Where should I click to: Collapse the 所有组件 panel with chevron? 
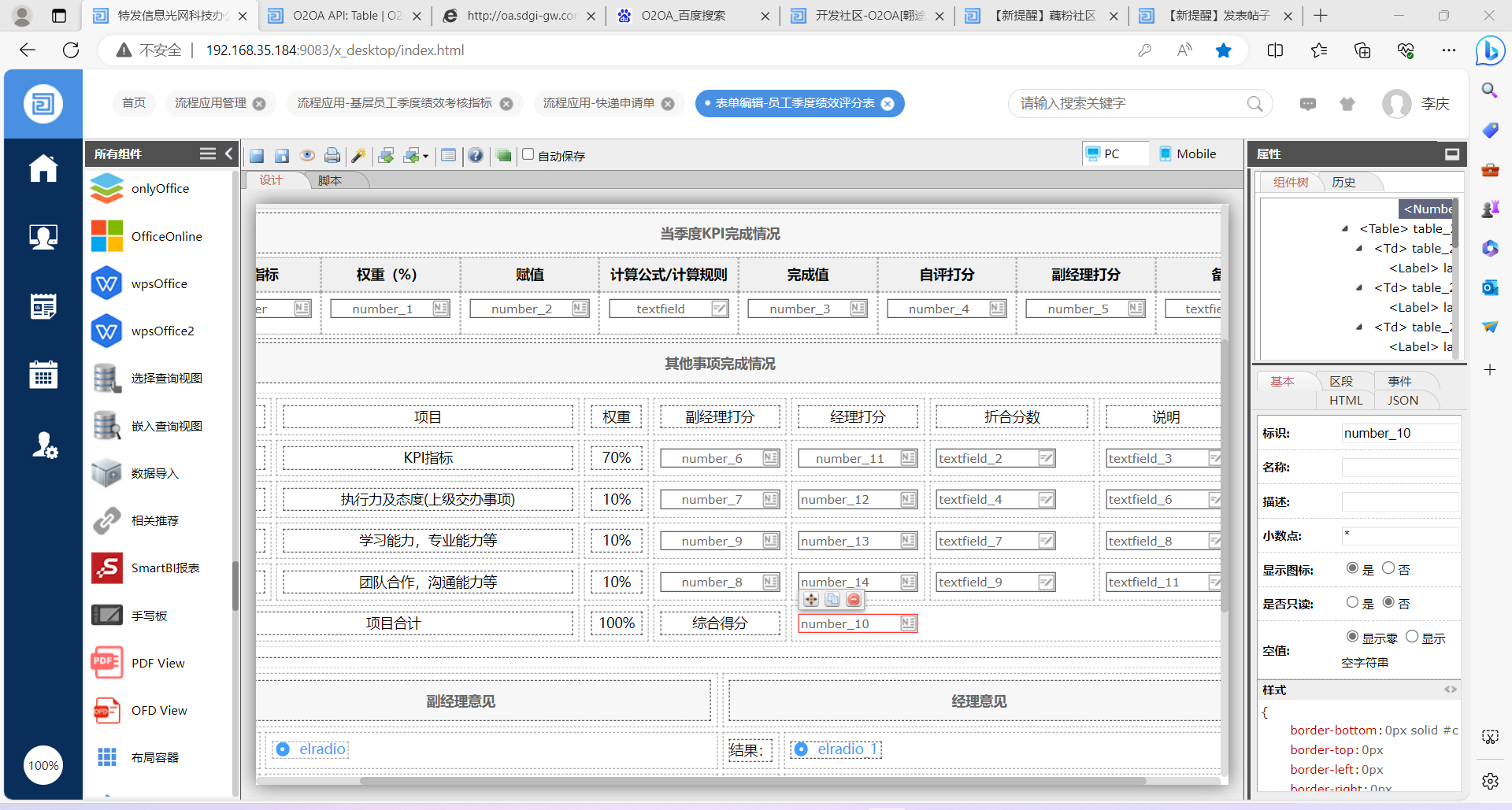coord(228,153)
